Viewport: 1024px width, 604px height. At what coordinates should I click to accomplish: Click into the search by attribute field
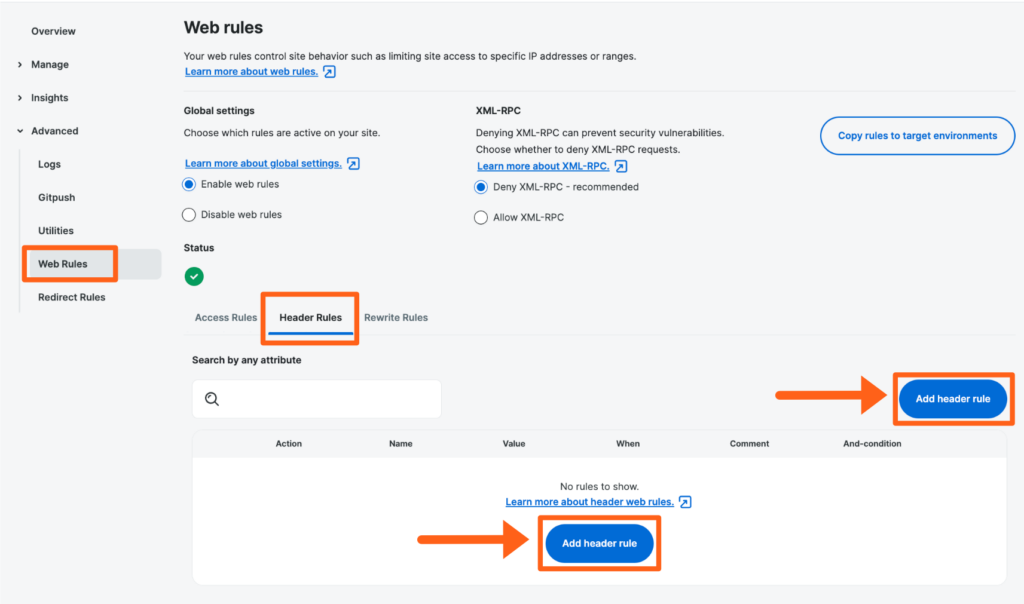pos(330,399)
